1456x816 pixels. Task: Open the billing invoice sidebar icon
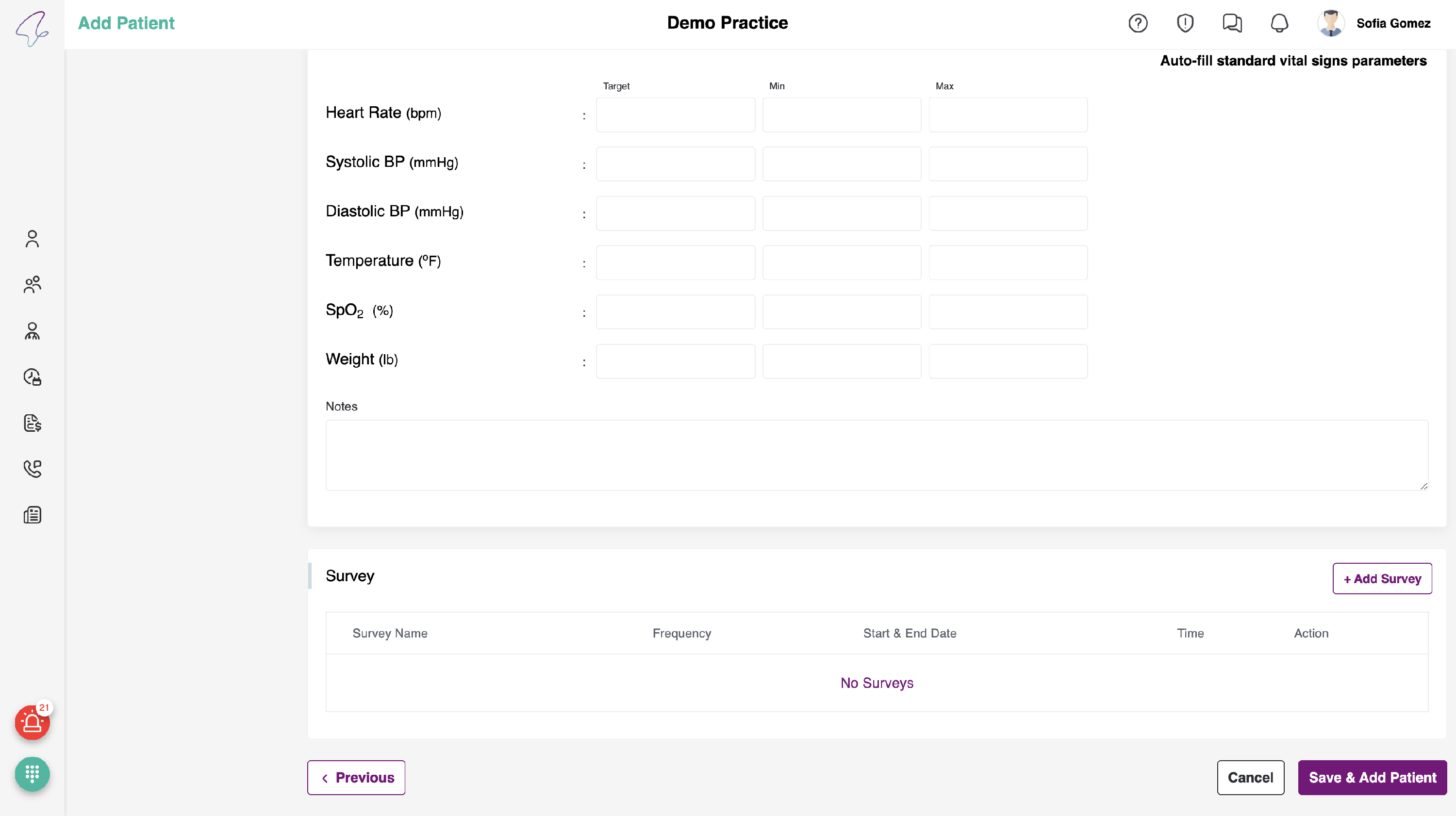[x=32, y=423]
